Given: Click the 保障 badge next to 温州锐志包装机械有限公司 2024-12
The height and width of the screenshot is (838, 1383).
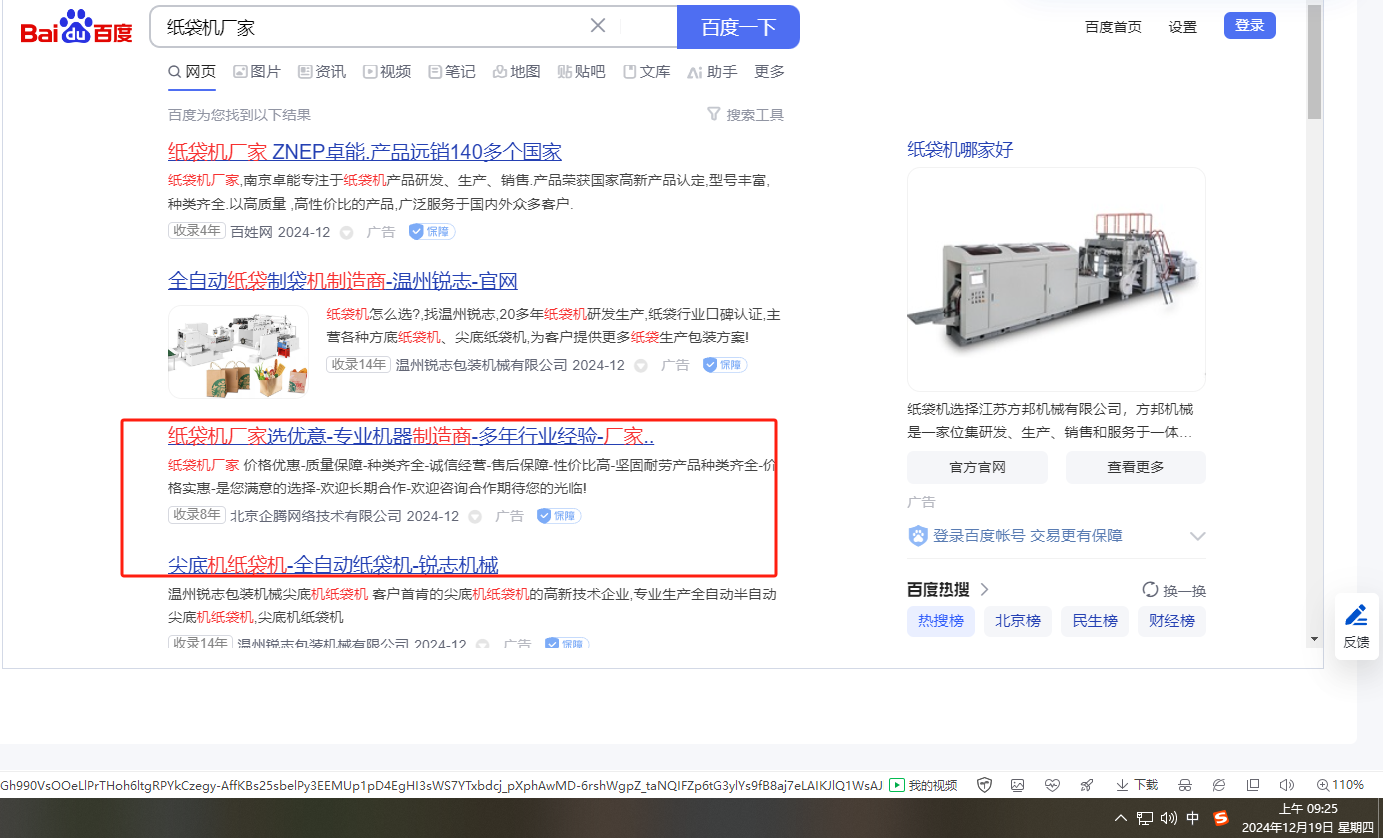Looking at the screenshot, I should coord(725,365).
